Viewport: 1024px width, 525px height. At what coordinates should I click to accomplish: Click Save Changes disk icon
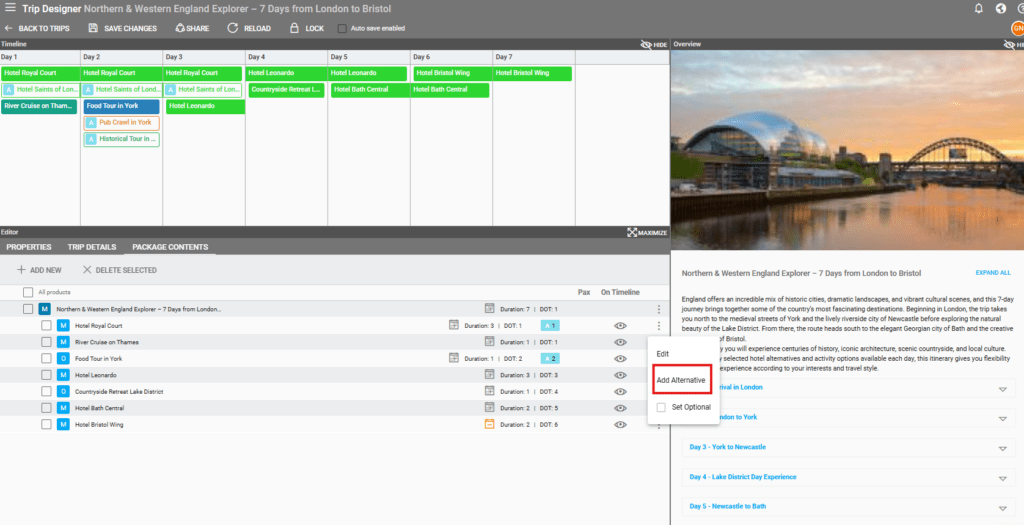click(x=93, y=28)
